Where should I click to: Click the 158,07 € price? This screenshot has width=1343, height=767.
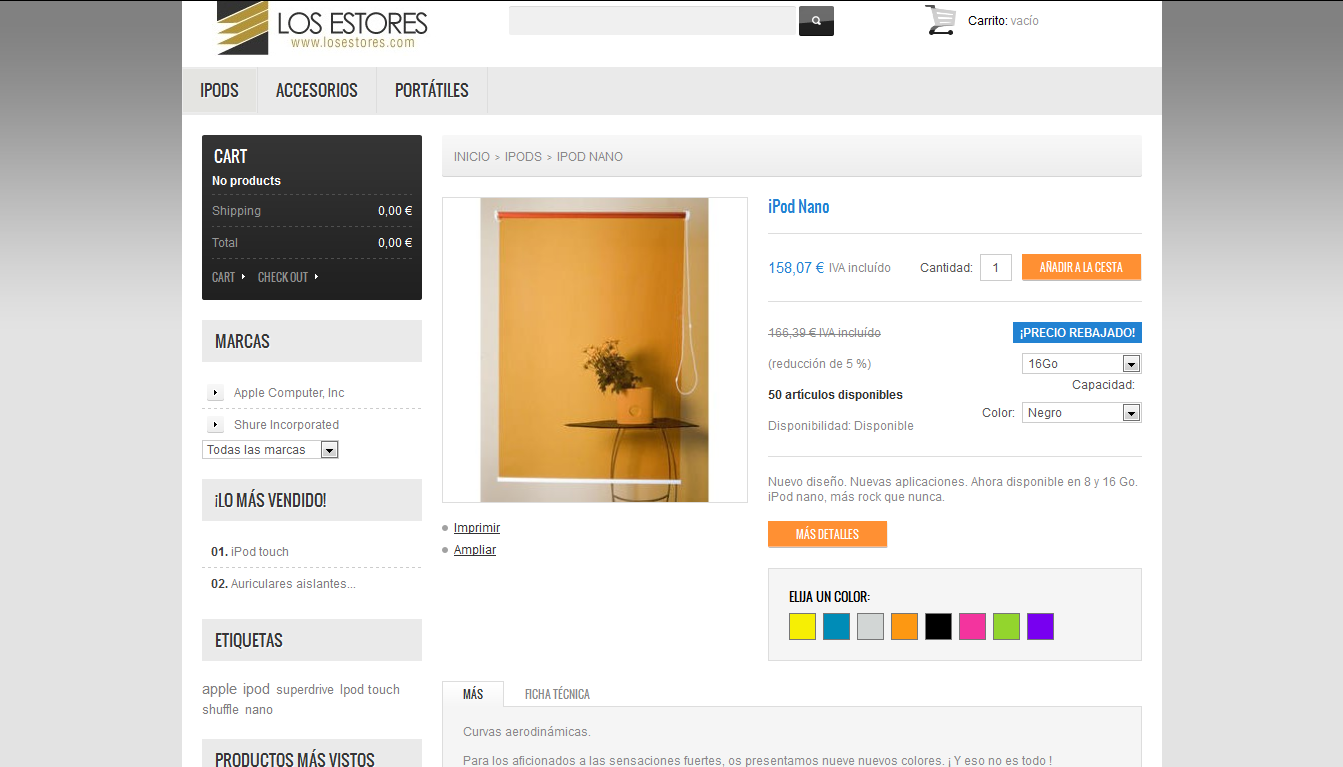point(796,268)
